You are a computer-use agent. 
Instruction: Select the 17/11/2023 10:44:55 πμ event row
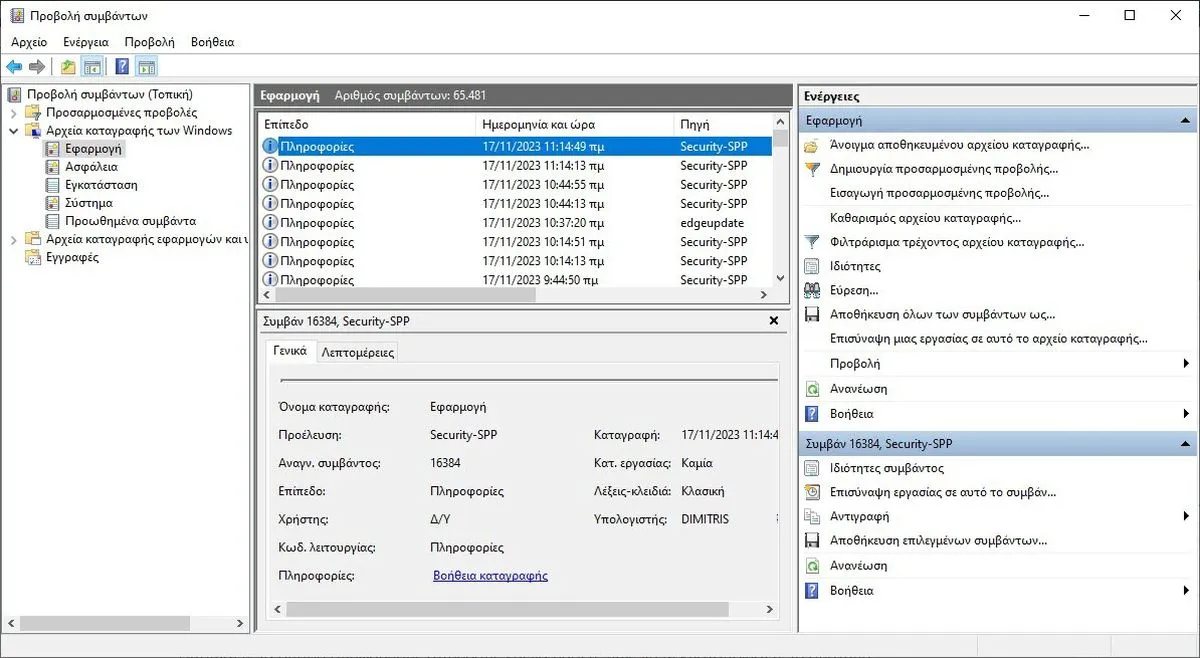(x=516, y=185)
